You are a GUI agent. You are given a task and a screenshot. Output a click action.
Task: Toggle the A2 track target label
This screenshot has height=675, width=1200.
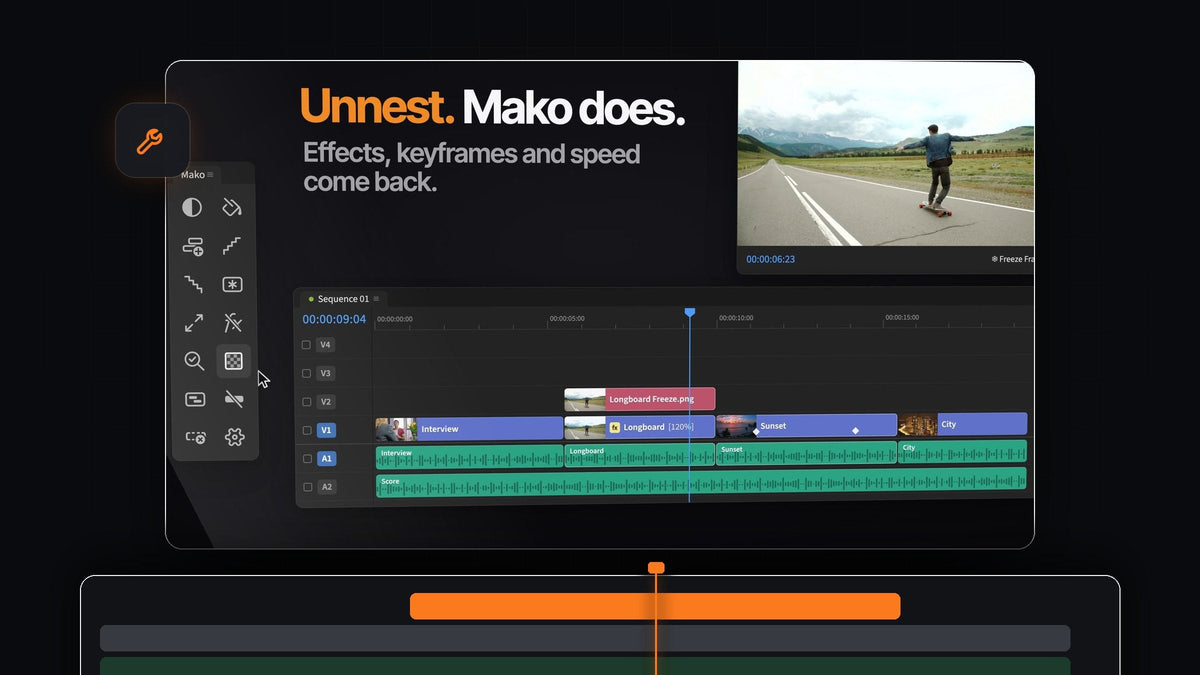point(327,487)
